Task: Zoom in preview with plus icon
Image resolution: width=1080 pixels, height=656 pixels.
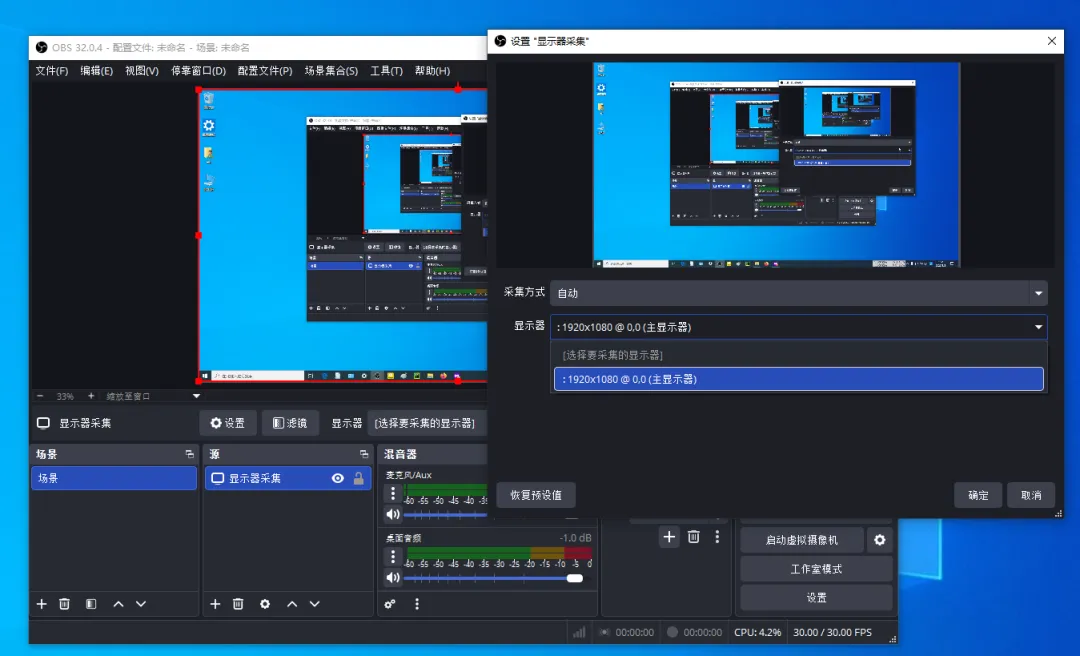Action: tap(91, 396)
